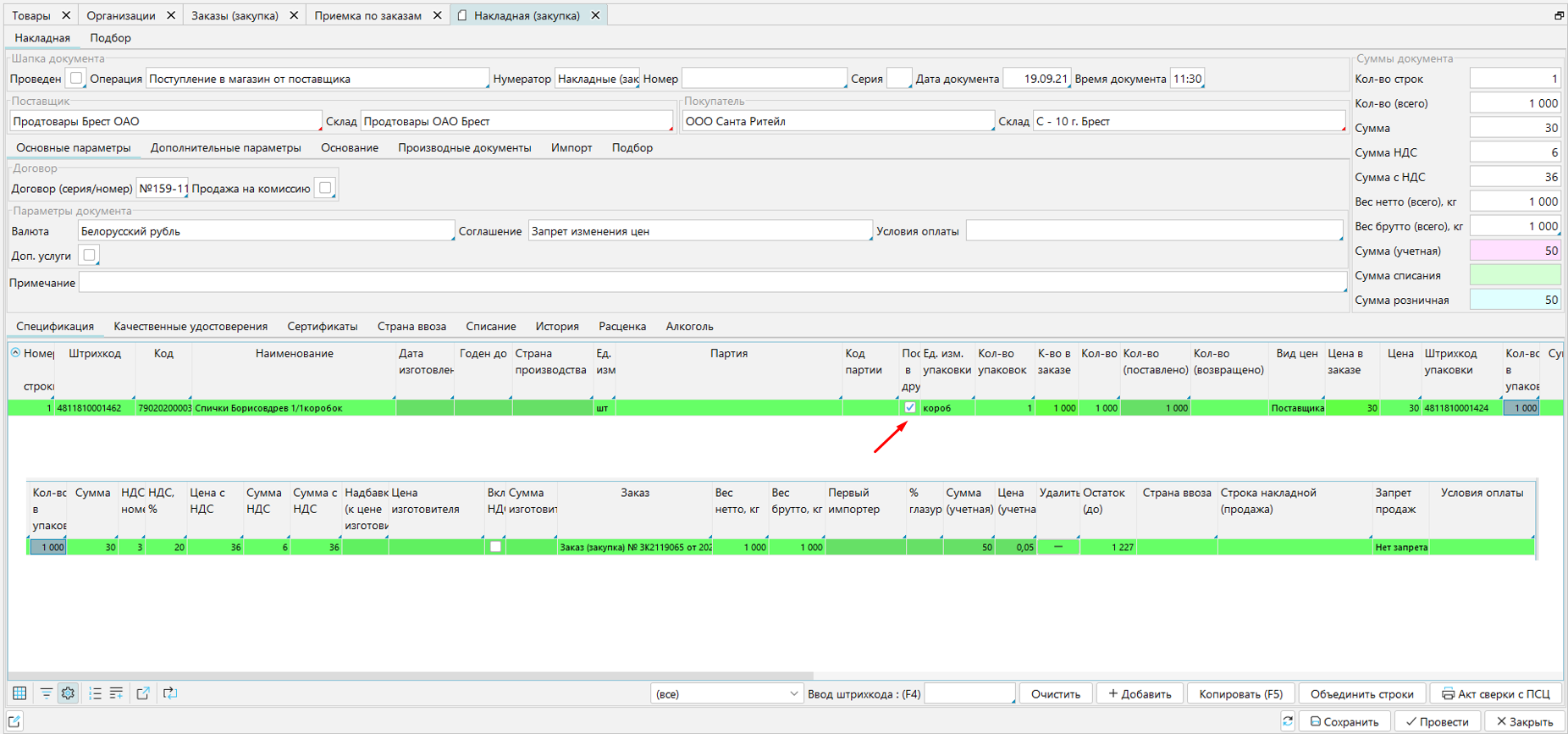Screen dimensions: 1568x734
Task: Click the Ввод штрихкода input field
Action: click(x=969, y=694)
